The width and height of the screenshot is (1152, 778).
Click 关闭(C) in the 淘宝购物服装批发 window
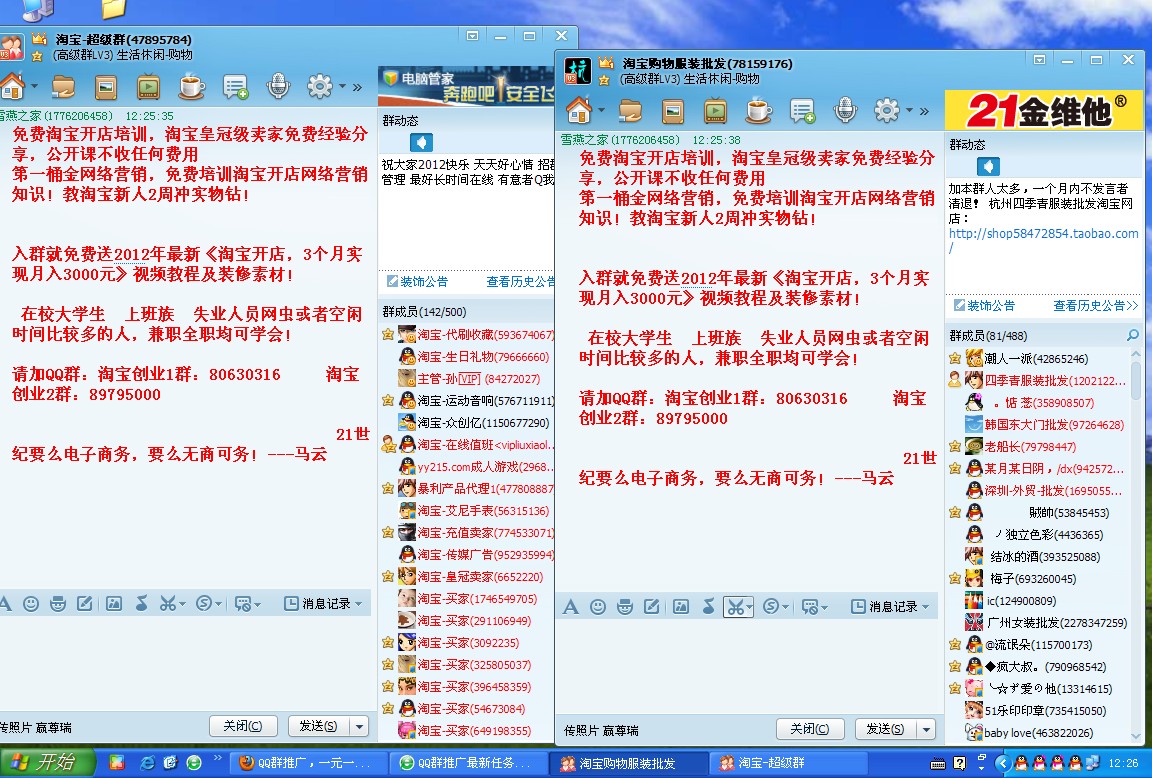[810, 729]
